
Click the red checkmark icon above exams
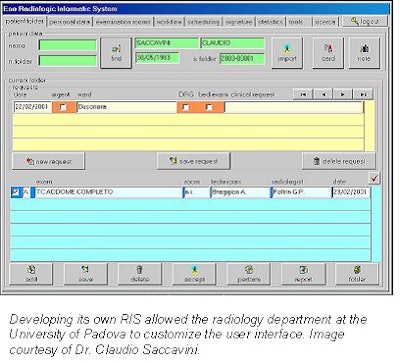(375, 178)
